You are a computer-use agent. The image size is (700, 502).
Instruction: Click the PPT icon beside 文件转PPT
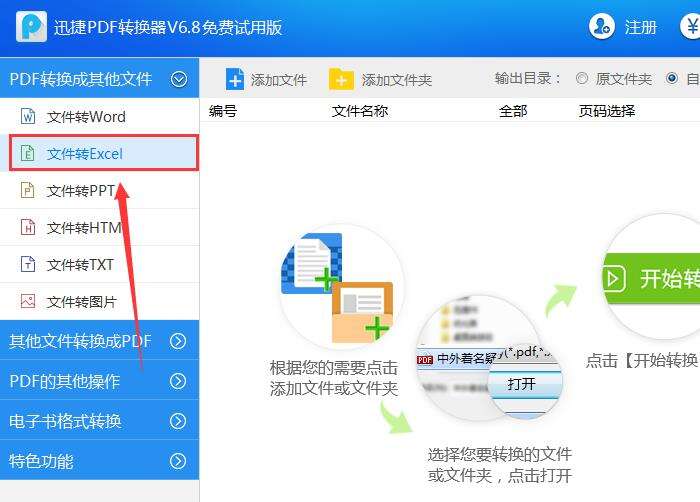28,190
